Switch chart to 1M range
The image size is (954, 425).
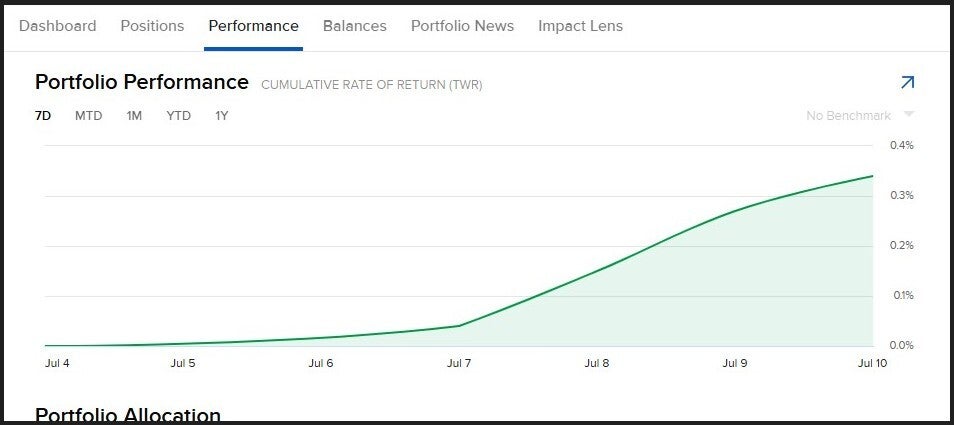click(134, 116)
